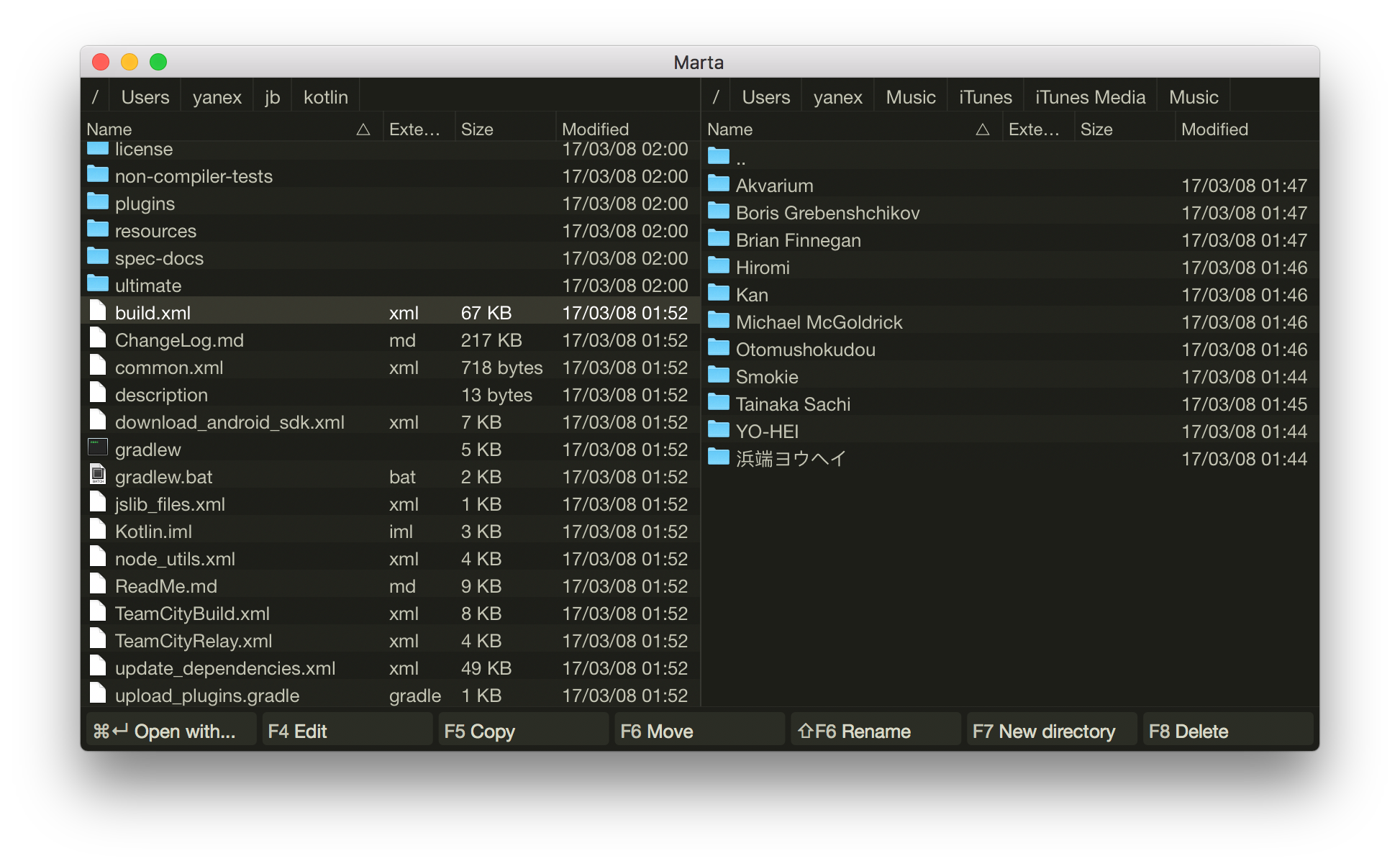Click the build.xml file icon

(98, 311)
